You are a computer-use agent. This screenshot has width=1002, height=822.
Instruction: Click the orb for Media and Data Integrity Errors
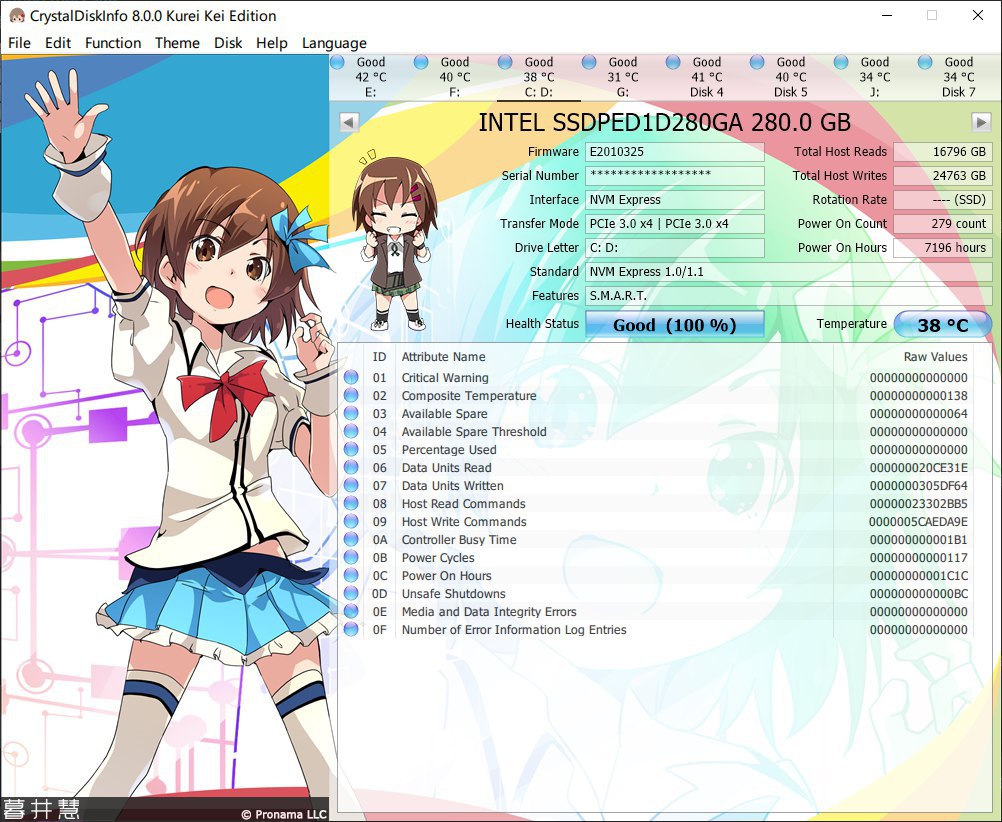[351, 611]
